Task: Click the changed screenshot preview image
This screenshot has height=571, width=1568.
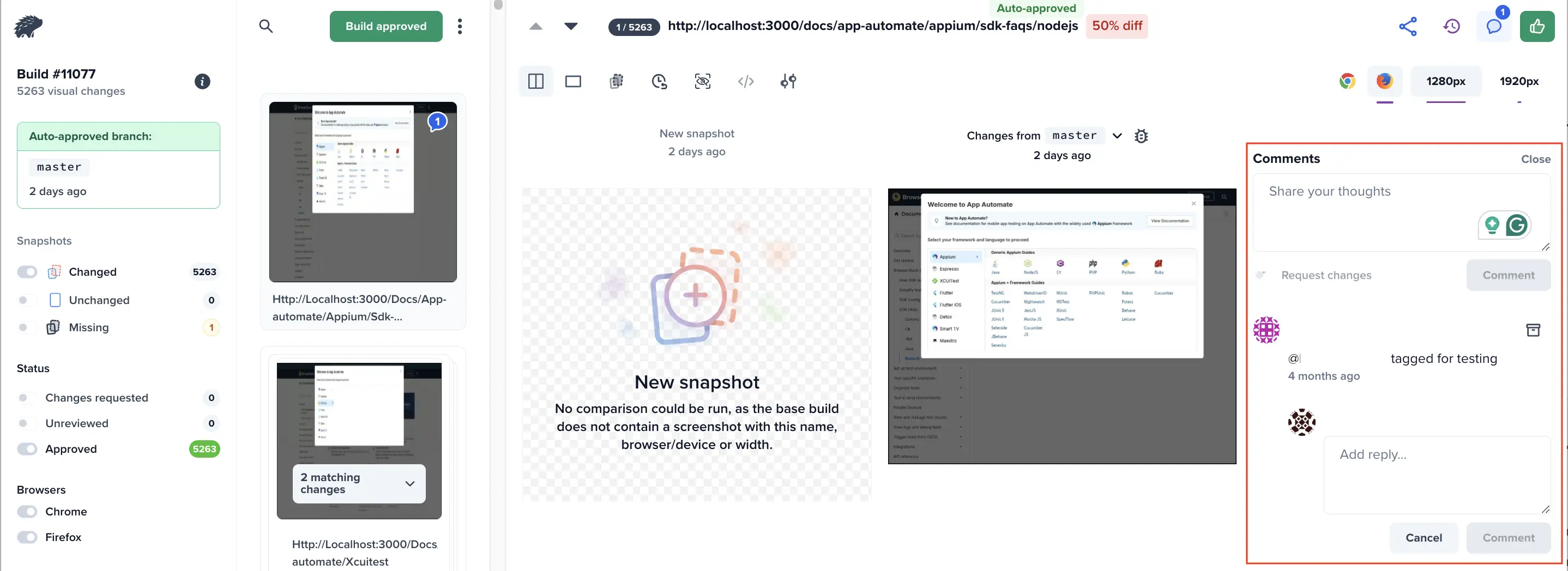Action: point(1062,326)
